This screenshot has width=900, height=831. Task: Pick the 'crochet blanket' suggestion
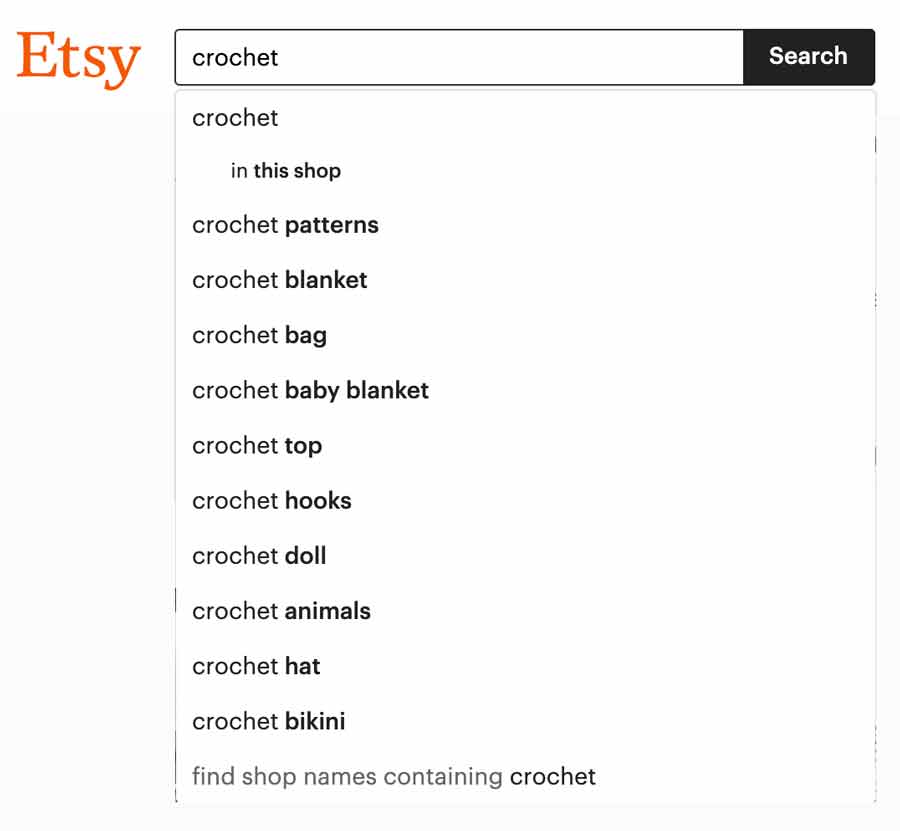(x=525, y=279)
